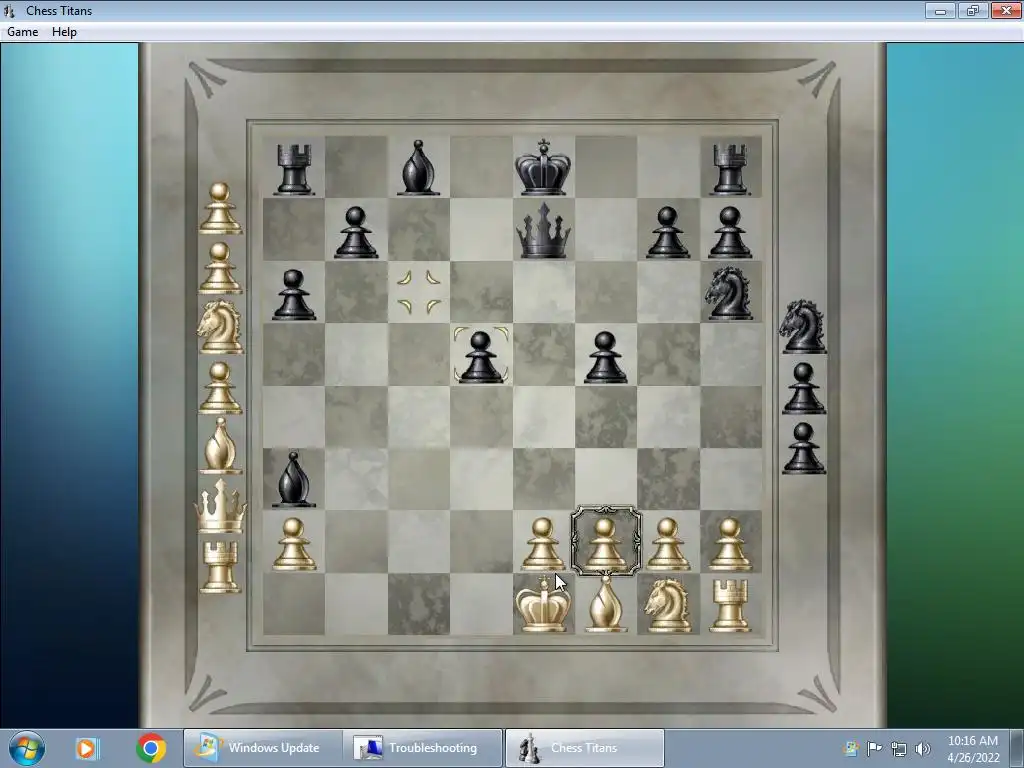Screen dimensions: 1024x768
Task: Click the clock showing 10:16 AM
Action: coord(973,741)
